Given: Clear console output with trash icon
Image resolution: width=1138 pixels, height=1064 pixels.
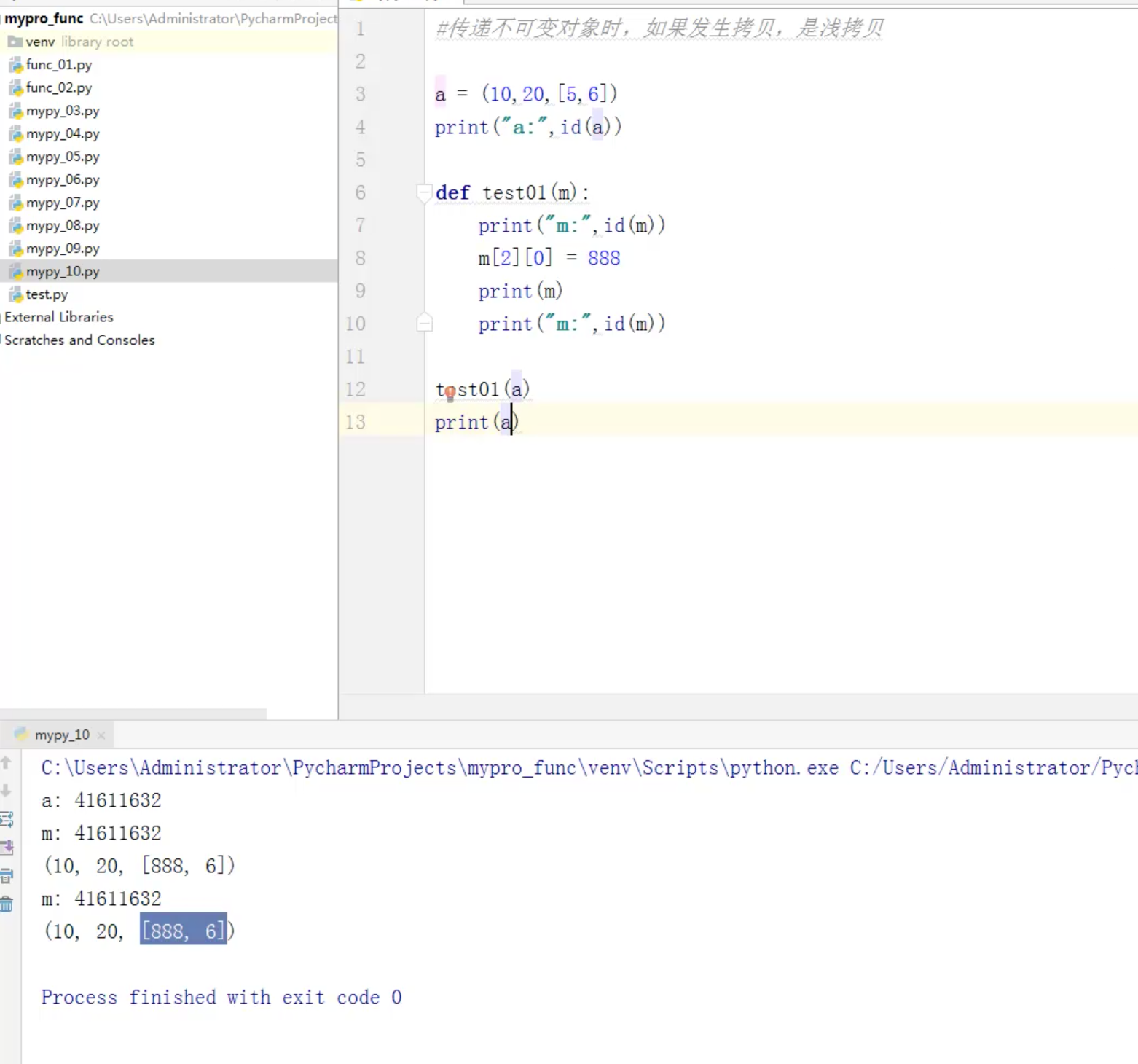Looking at the screenshot, I should pyautogui.click(x=7, y=904).
